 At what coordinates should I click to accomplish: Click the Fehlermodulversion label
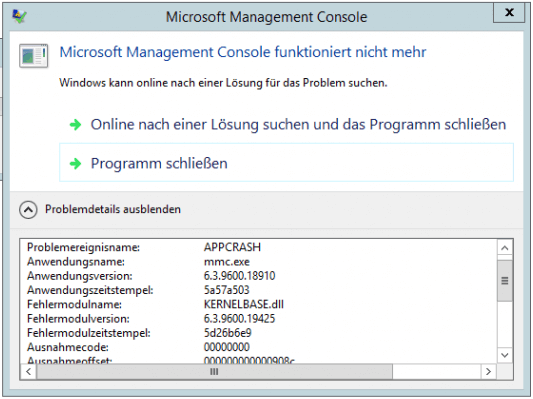[78, 319]
